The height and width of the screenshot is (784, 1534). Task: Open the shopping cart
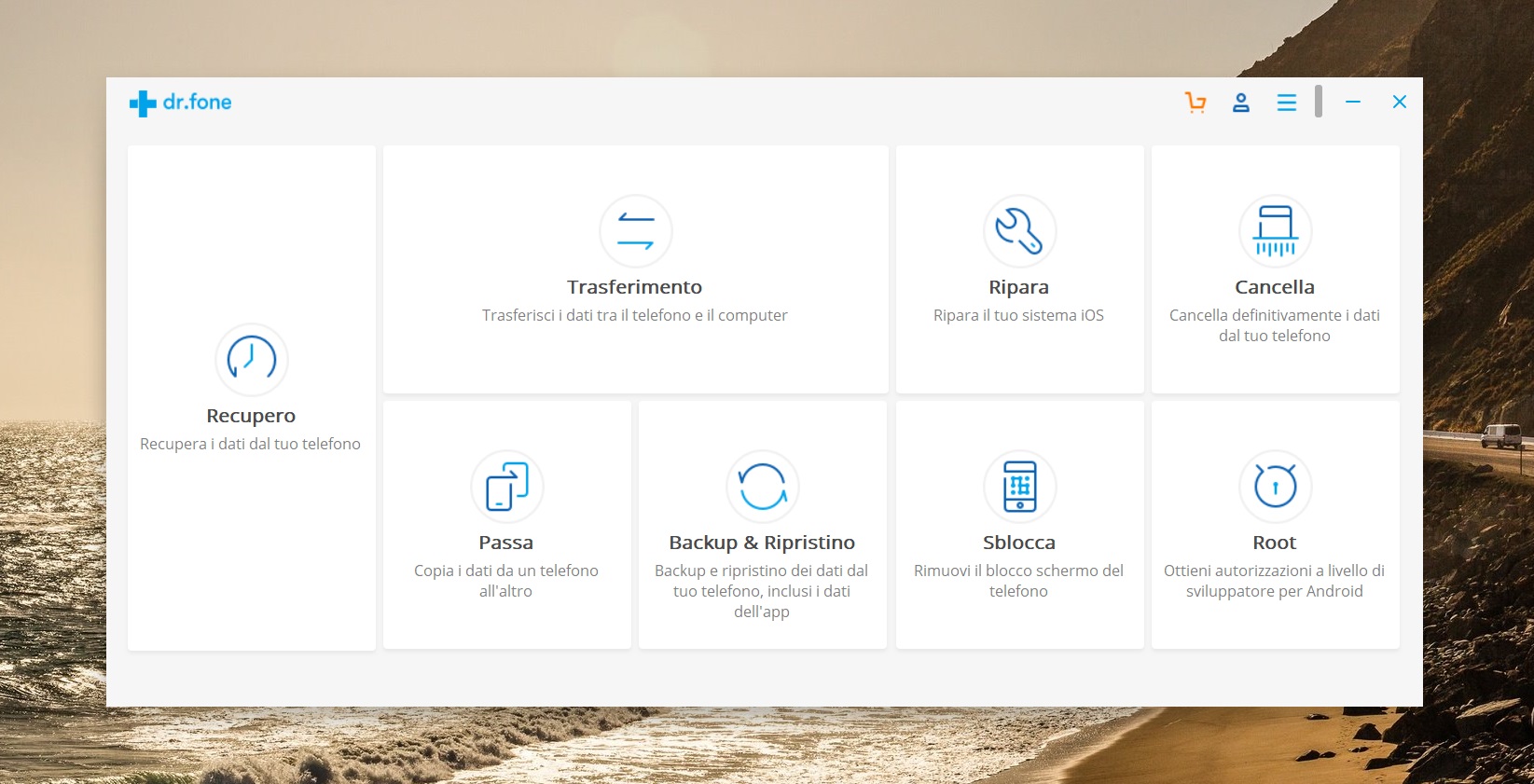1195,103
